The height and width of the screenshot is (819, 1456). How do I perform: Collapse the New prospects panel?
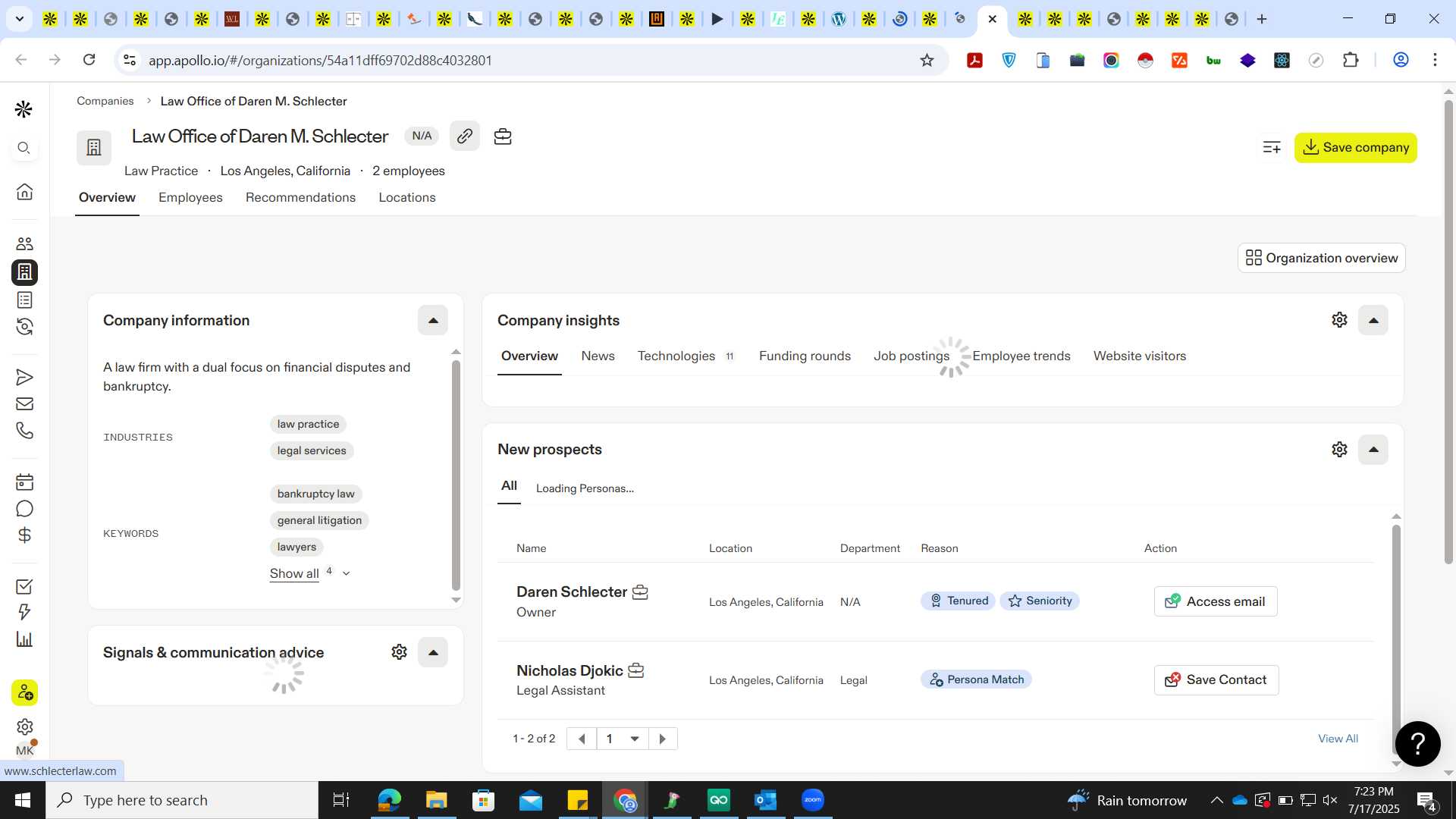click(x=1373, y=449)
